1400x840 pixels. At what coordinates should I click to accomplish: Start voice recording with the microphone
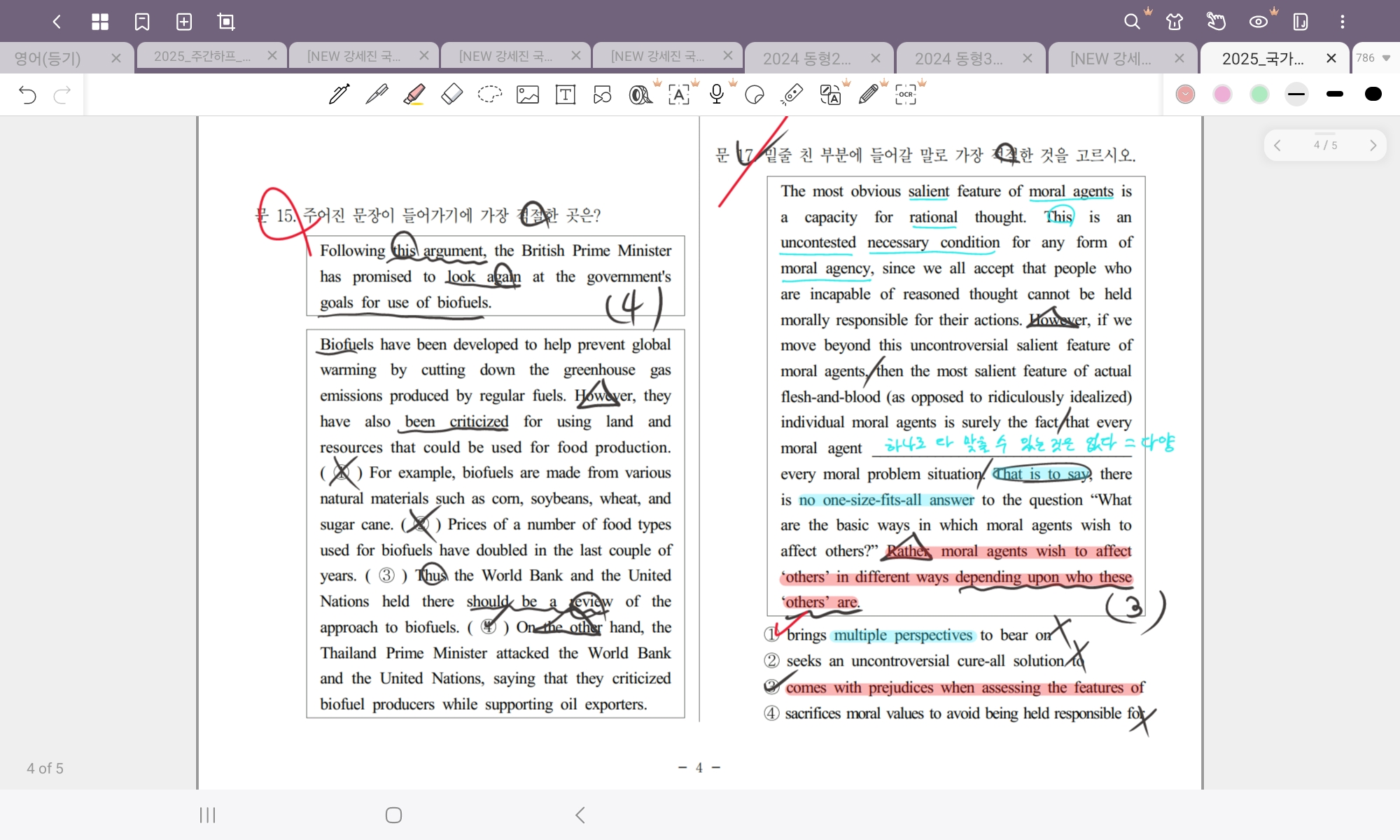pyautogui.click(x=716, y=94)
